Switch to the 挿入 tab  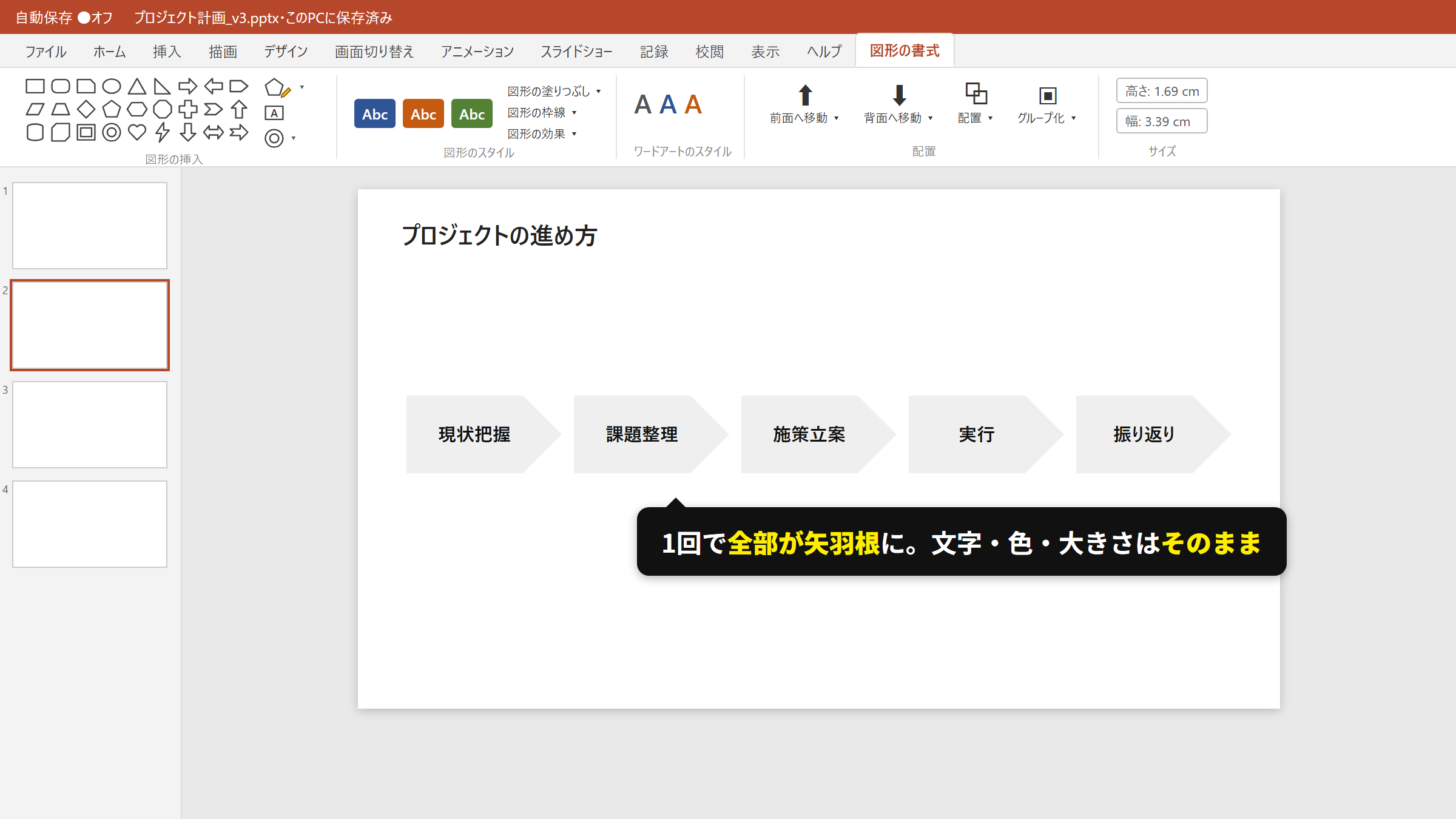click(167, 52)
